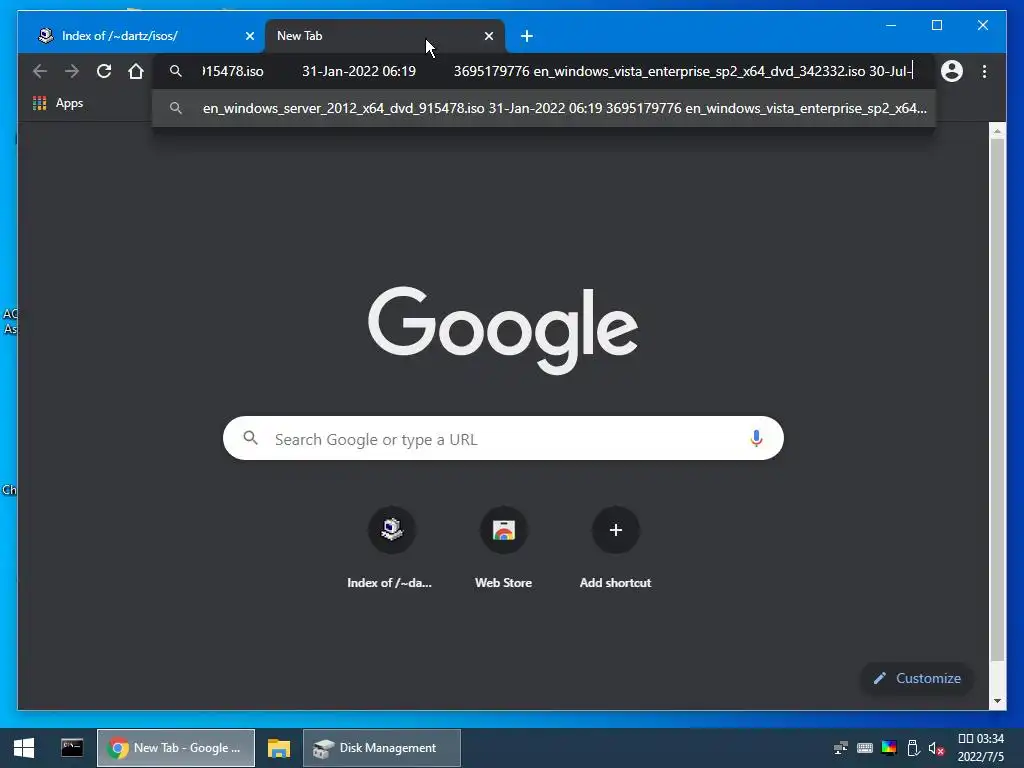The width and height of the screenshot is (1024, 768).
Task: Maximize the Chrome window
Action: click(936, 25)
